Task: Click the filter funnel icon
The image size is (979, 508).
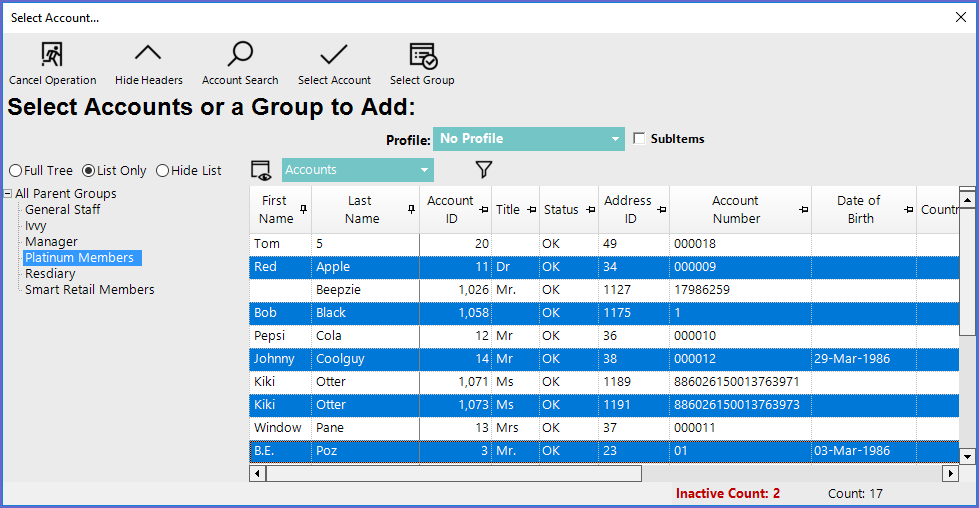Action: click(x=484, y=170)
